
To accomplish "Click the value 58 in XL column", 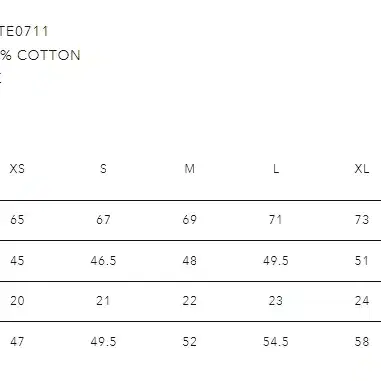I will [x=362, y=342].
